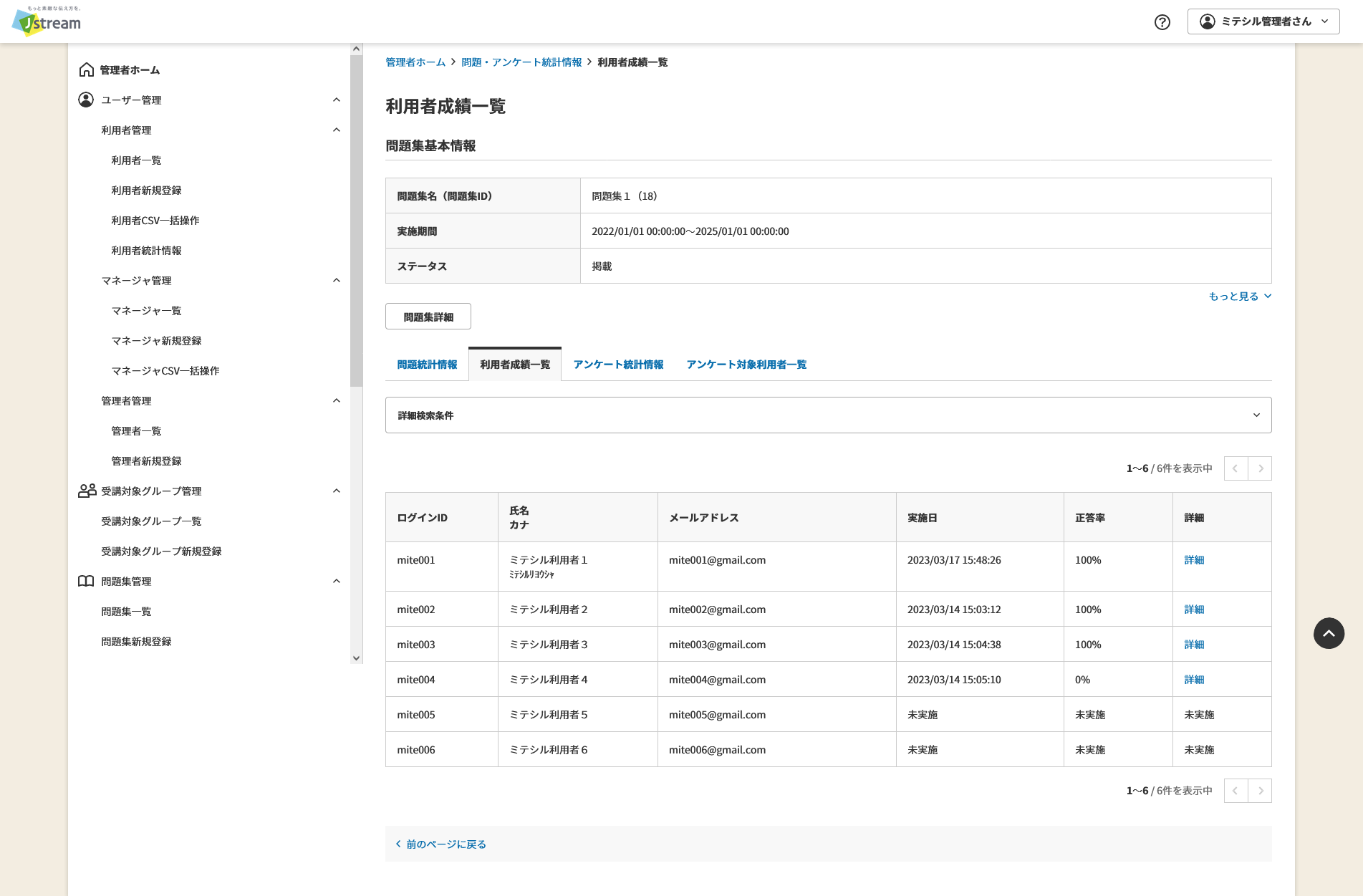Click the scroll-to-top round arrow button
Image resolution: width=1363 pixels, height=896 pixels.
(1329, 633)
